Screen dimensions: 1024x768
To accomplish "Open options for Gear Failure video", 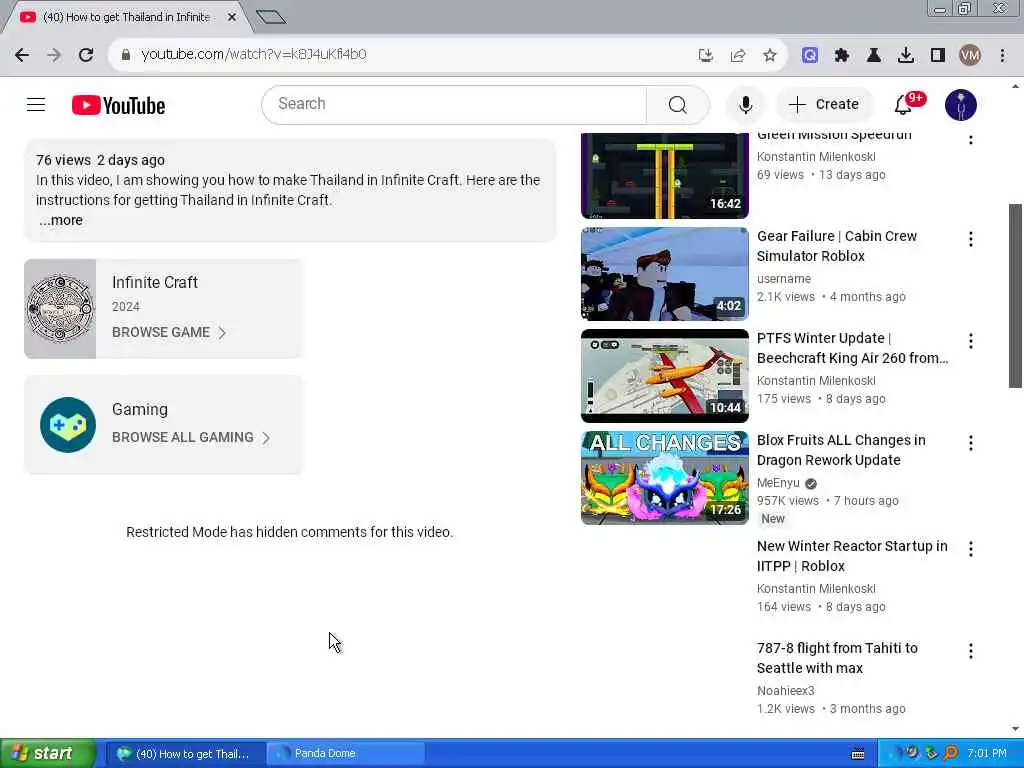I will point(970,239).
